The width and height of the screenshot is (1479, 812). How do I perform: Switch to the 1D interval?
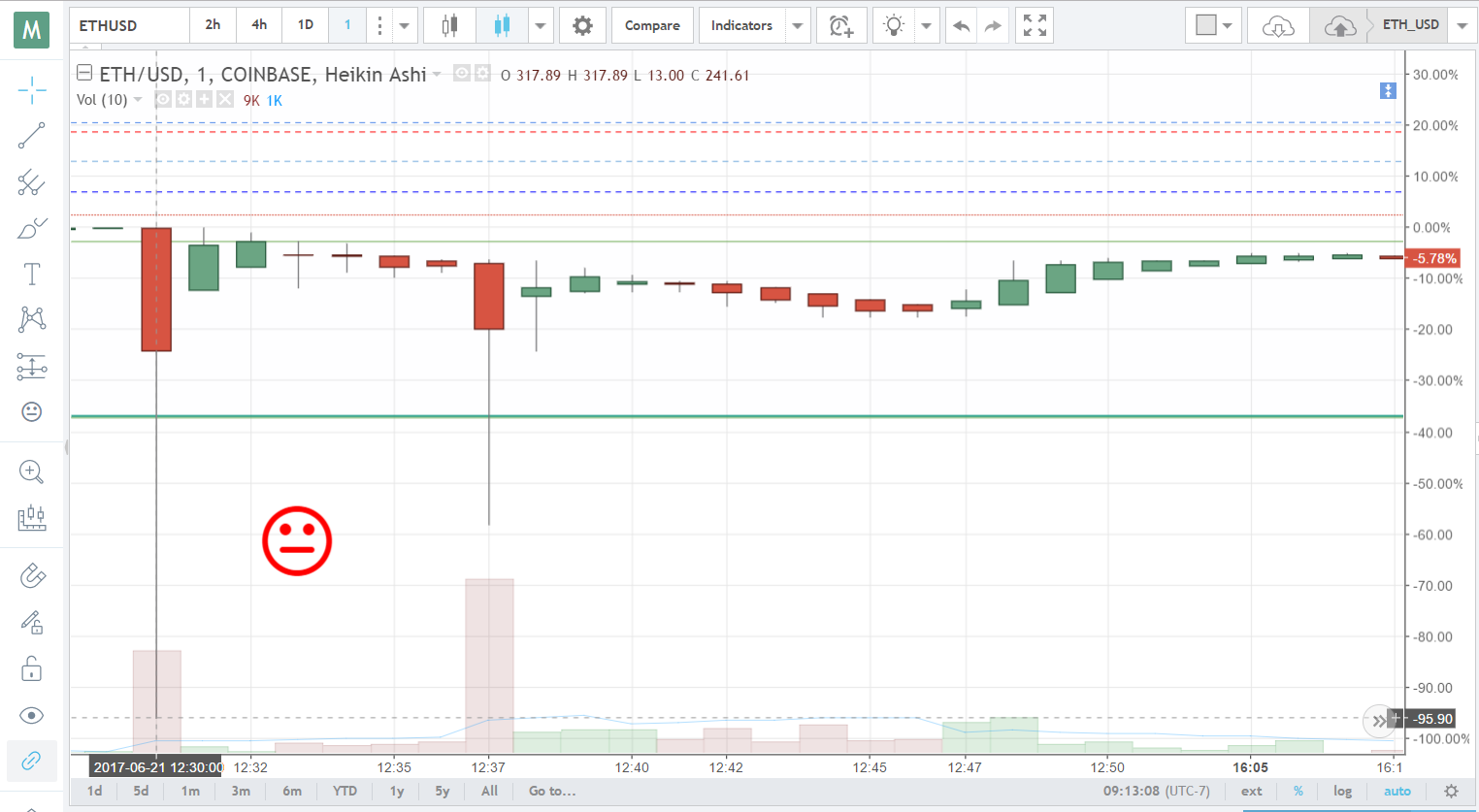306,25
